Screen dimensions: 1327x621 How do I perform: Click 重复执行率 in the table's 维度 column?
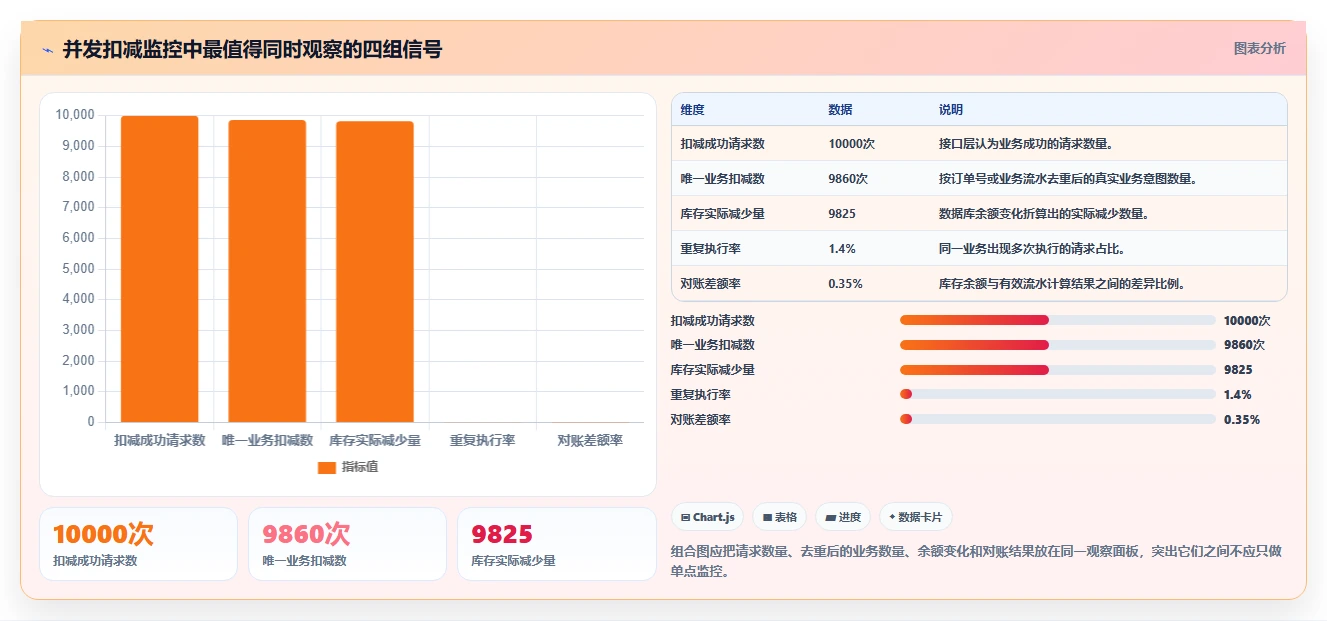point(711,249)
